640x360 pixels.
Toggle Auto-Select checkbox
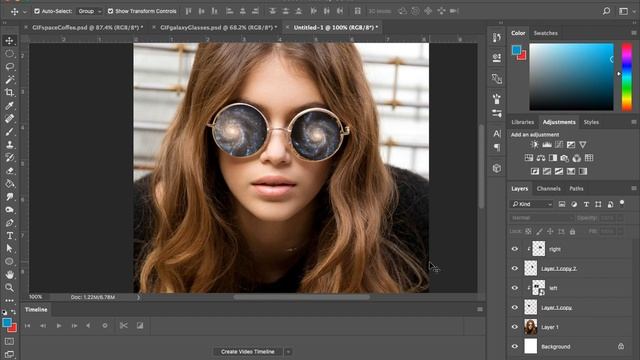[37, 11]
